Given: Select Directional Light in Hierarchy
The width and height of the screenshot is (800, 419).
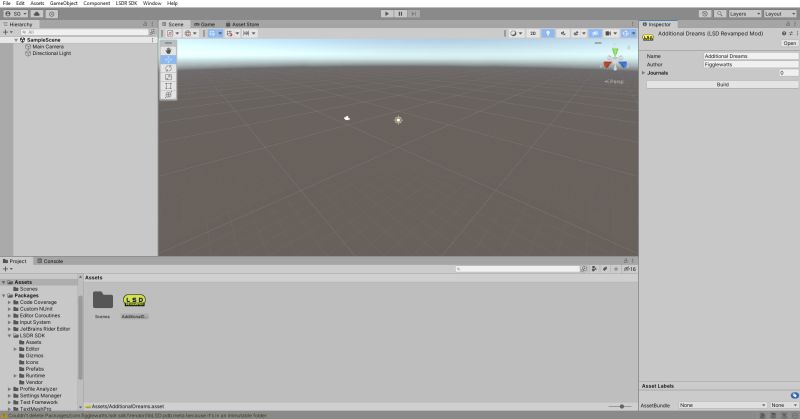Looking at the screenshot, I should [x=52, y=53].
